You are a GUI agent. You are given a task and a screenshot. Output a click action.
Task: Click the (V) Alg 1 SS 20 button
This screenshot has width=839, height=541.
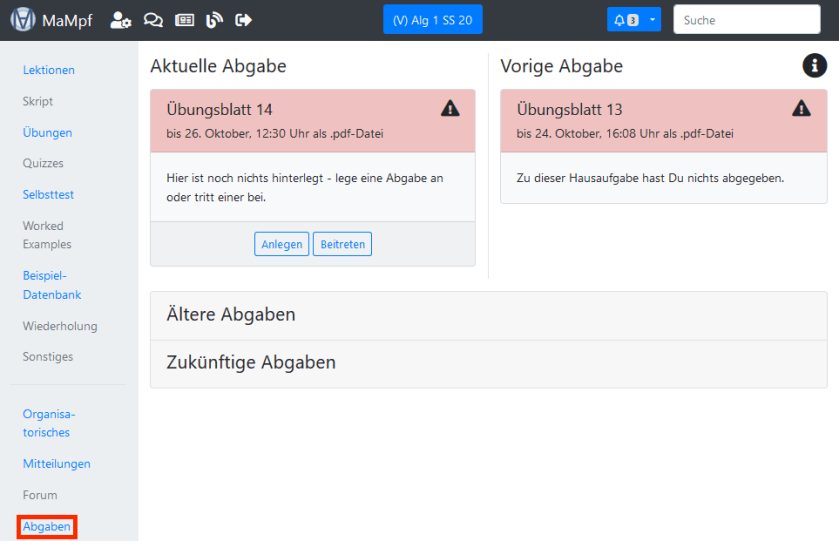click(432, 20)
